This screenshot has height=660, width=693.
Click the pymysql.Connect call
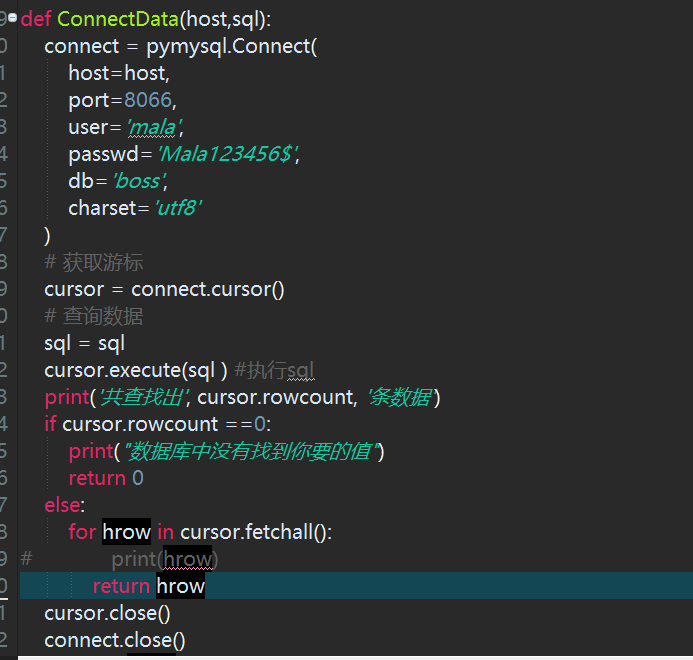(x=232, y=46)
